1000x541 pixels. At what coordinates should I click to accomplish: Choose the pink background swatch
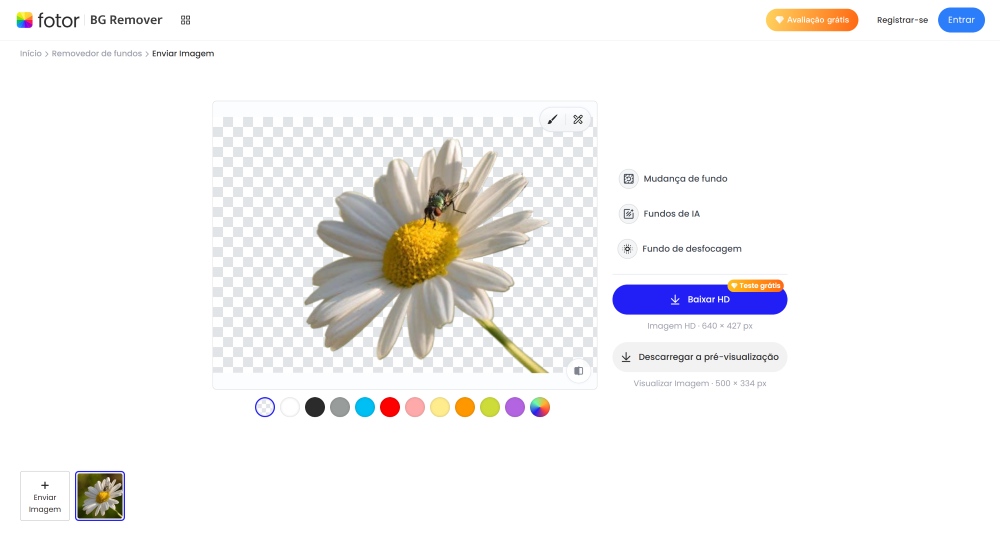(x=415, y=407)
